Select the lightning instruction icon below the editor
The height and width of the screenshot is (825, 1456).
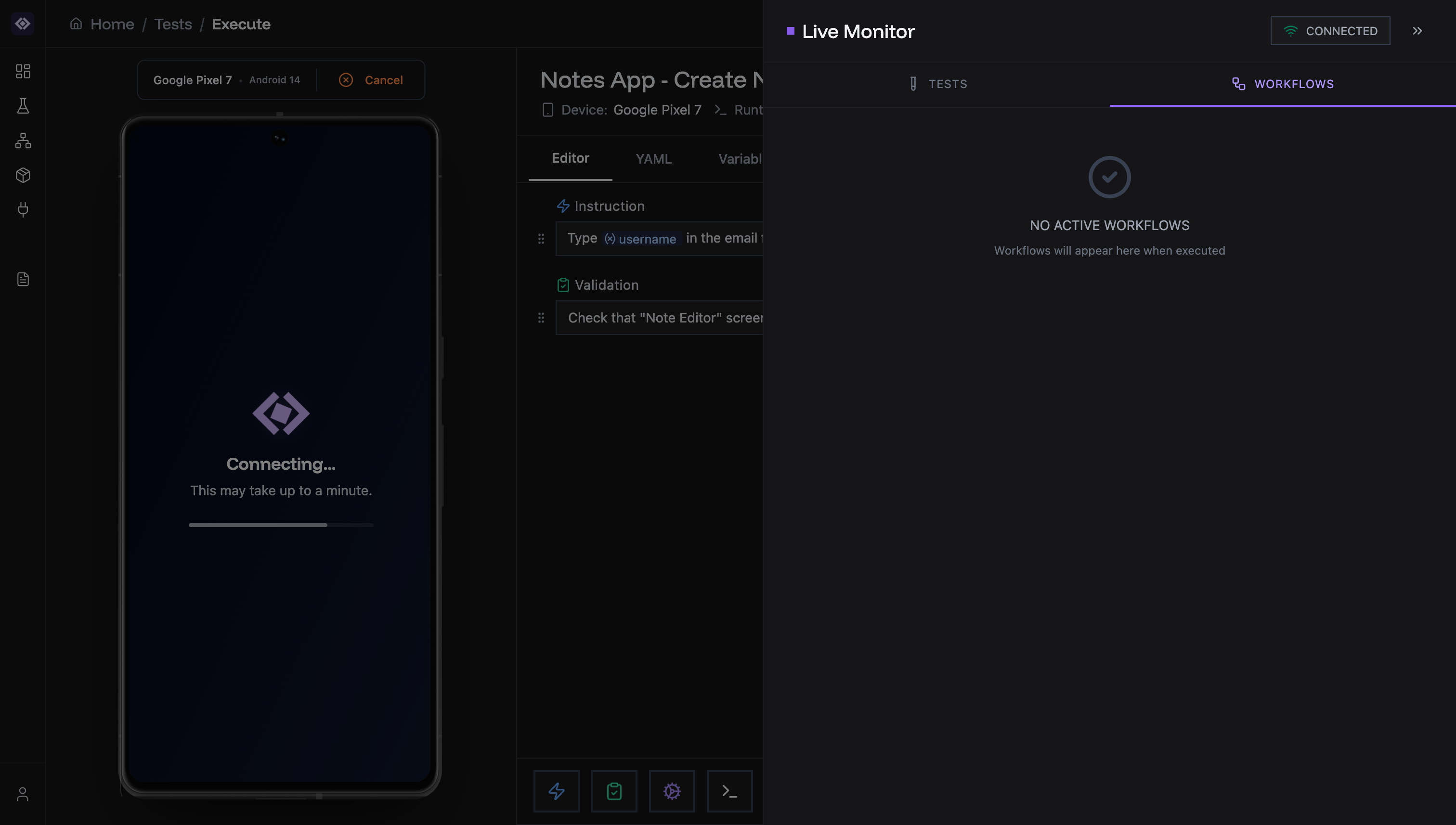point(556,791)
